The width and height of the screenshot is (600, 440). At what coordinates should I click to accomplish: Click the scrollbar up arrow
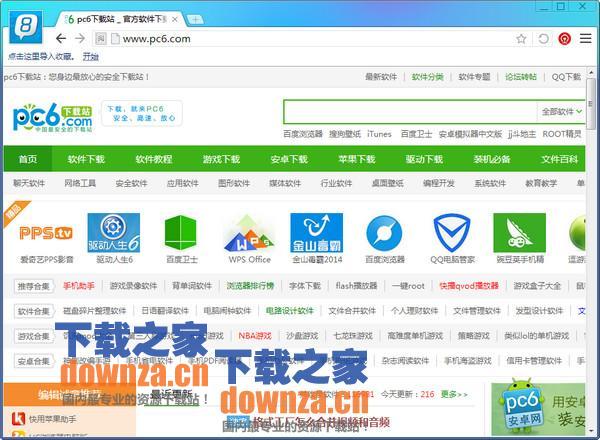pos(592,72)
